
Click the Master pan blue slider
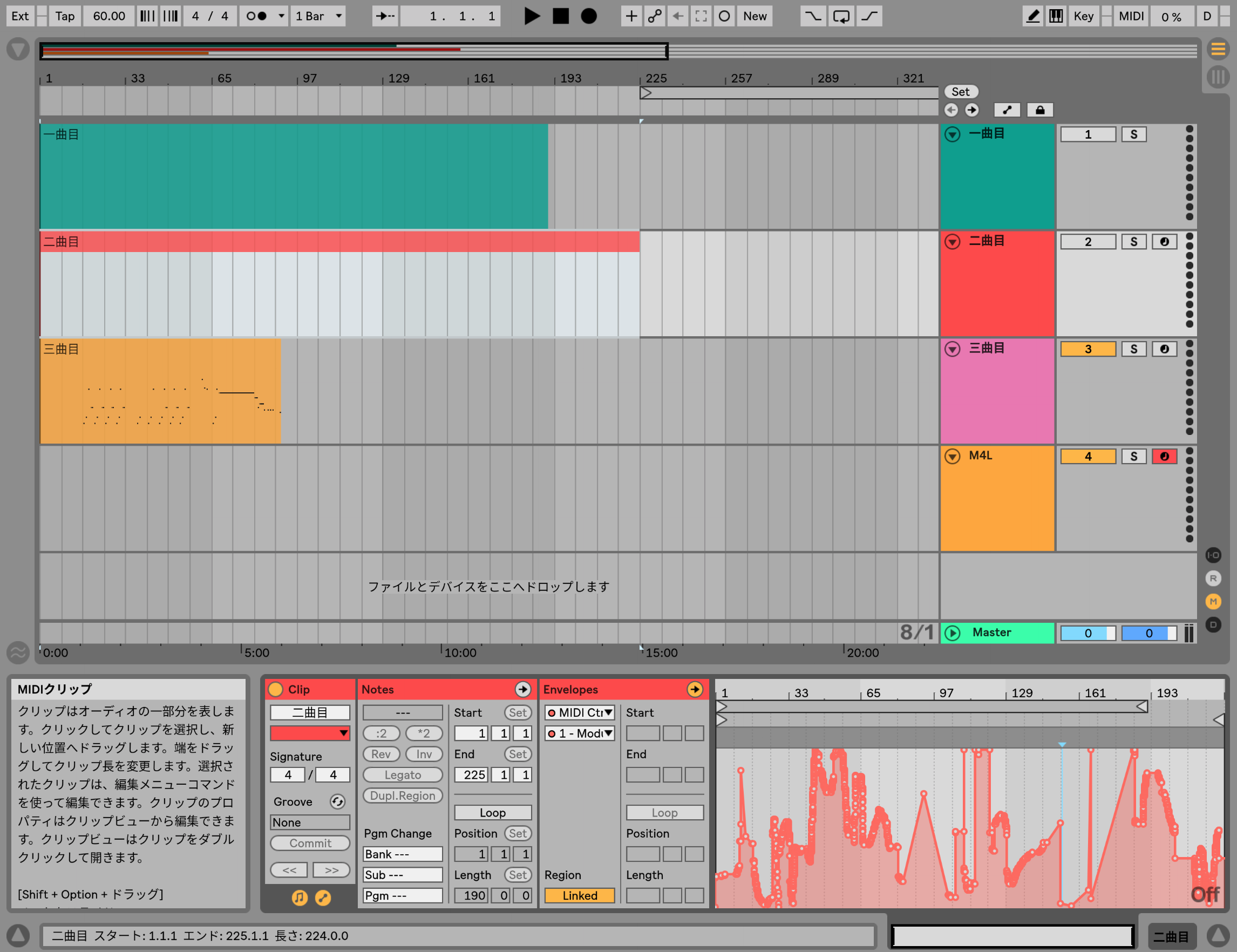(1148, 633)
